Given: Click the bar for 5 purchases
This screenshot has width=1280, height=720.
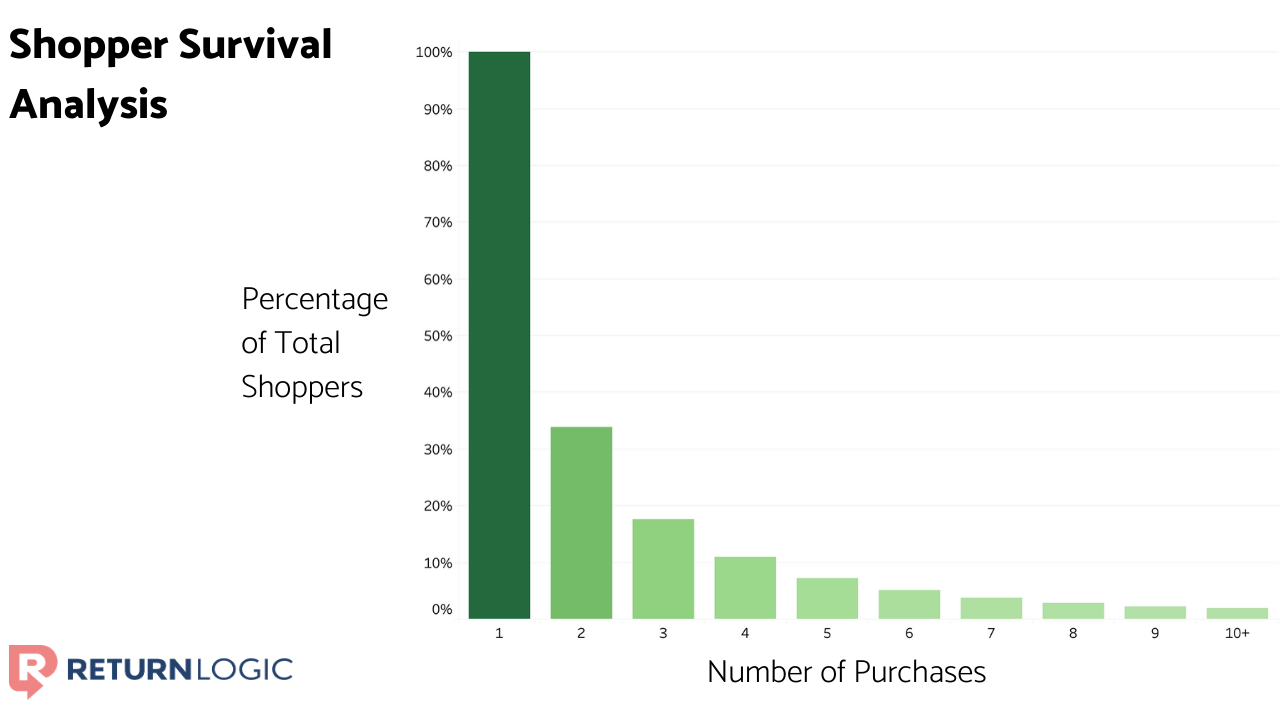Looking at the screenshot, I should 827,598.
